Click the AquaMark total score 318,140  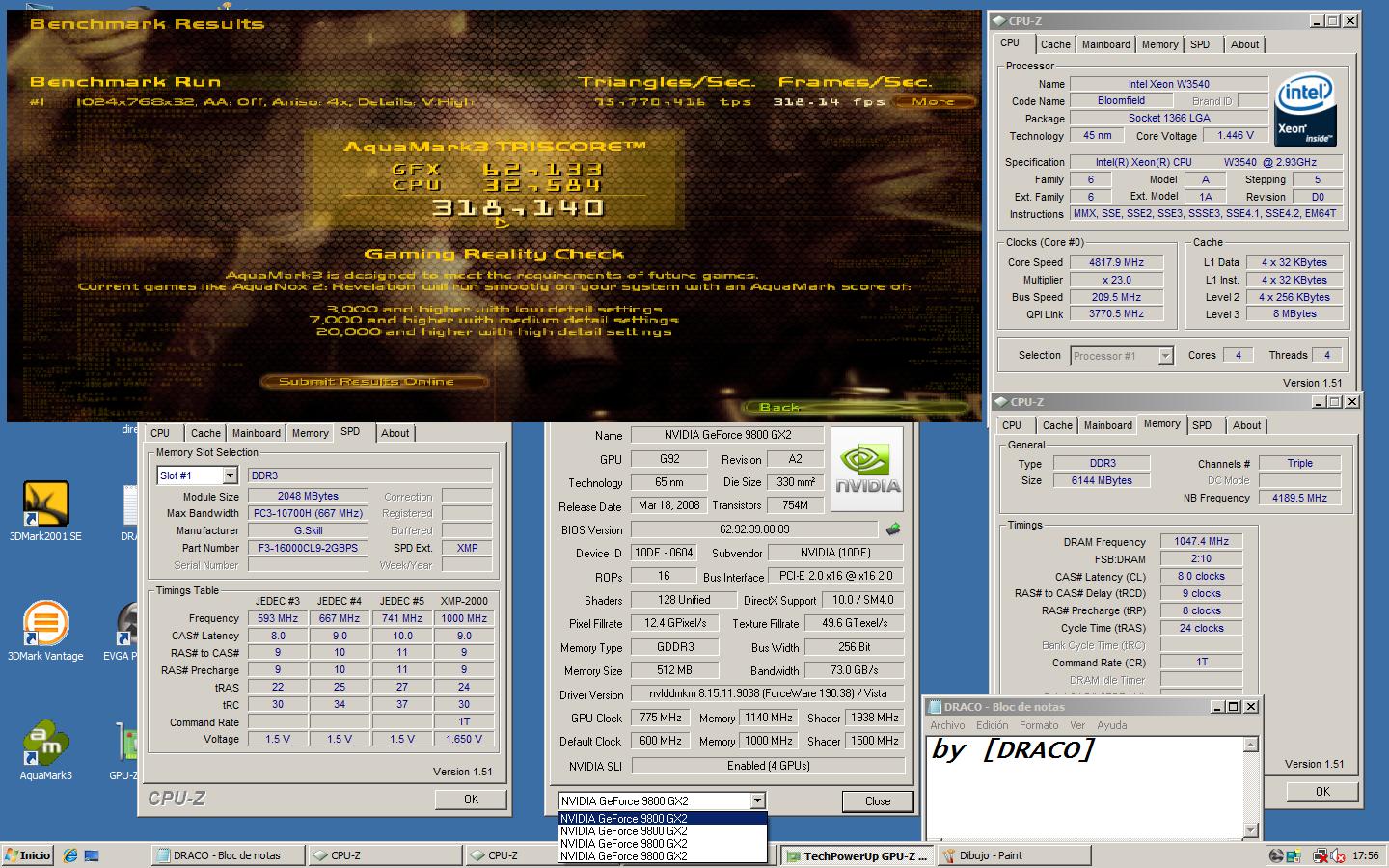tap(518, 207)
